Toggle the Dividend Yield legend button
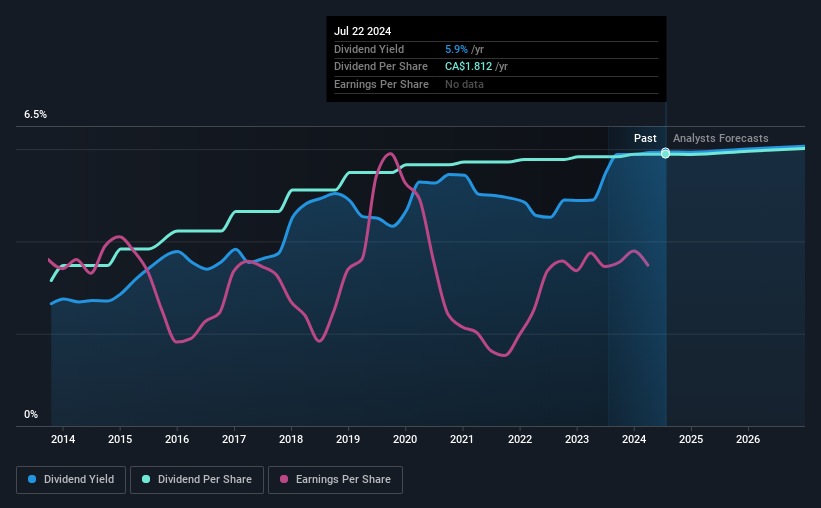 [x=71, y=480]
